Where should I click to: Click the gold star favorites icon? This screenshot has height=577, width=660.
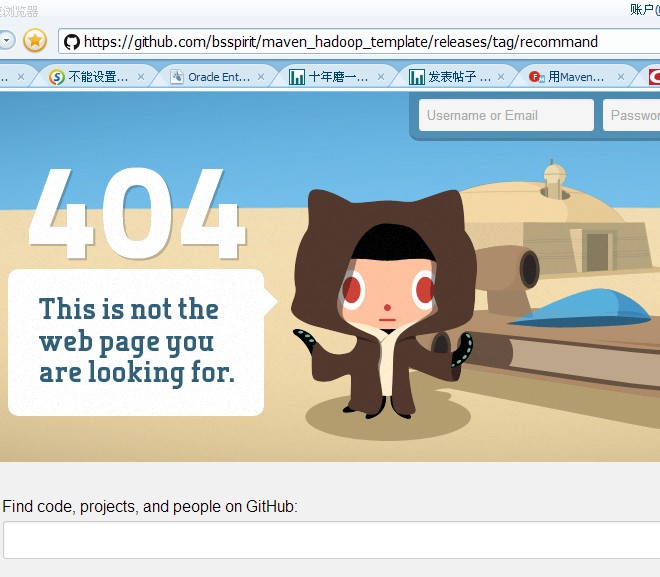click(35, 41)
